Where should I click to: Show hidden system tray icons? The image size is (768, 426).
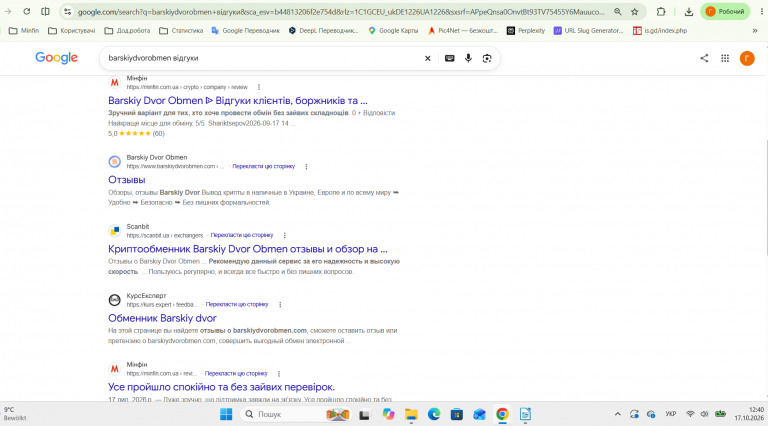(x=618, y=414)
